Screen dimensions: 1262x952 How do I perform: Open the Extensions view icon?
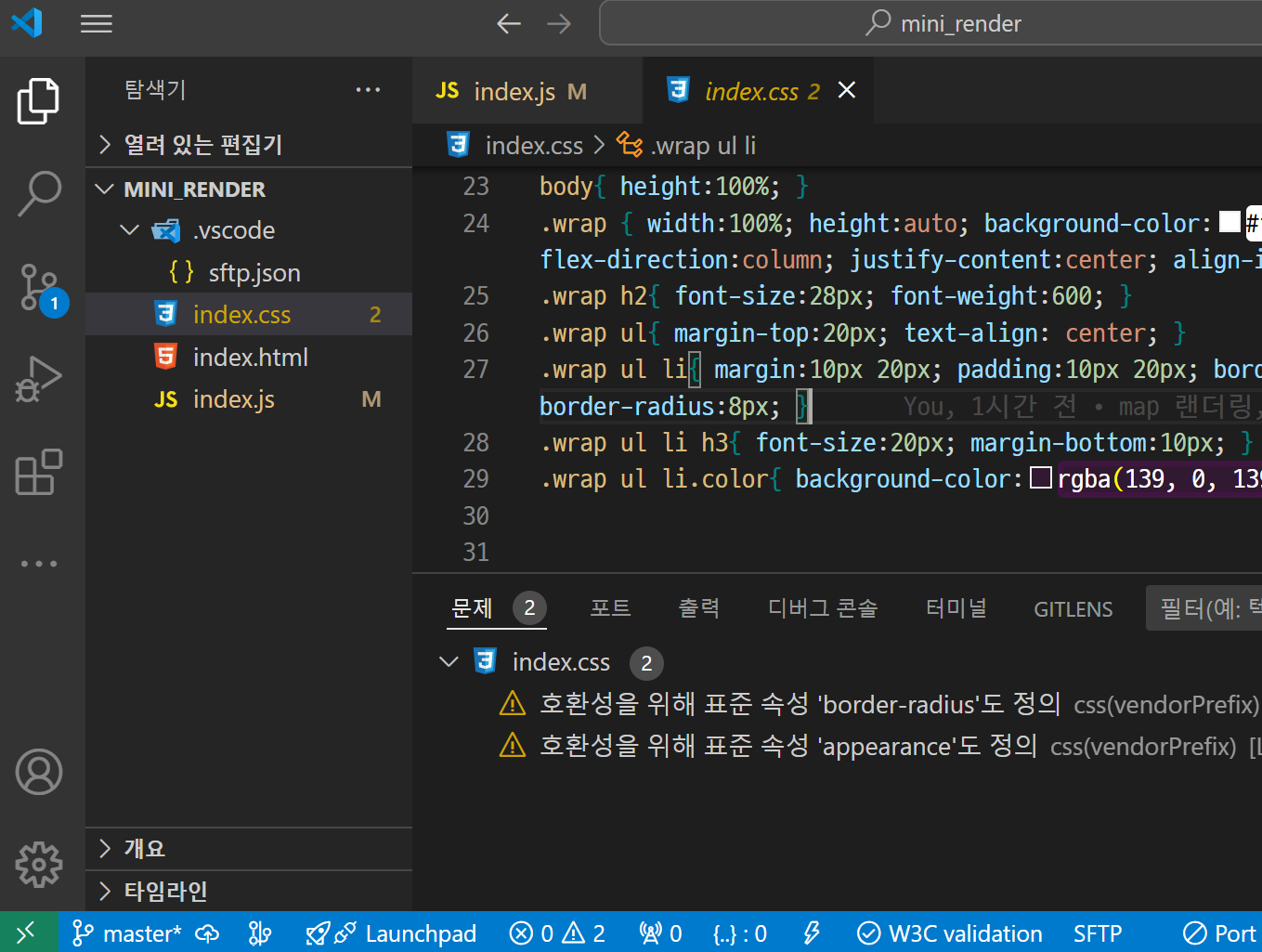coord(38,472)
